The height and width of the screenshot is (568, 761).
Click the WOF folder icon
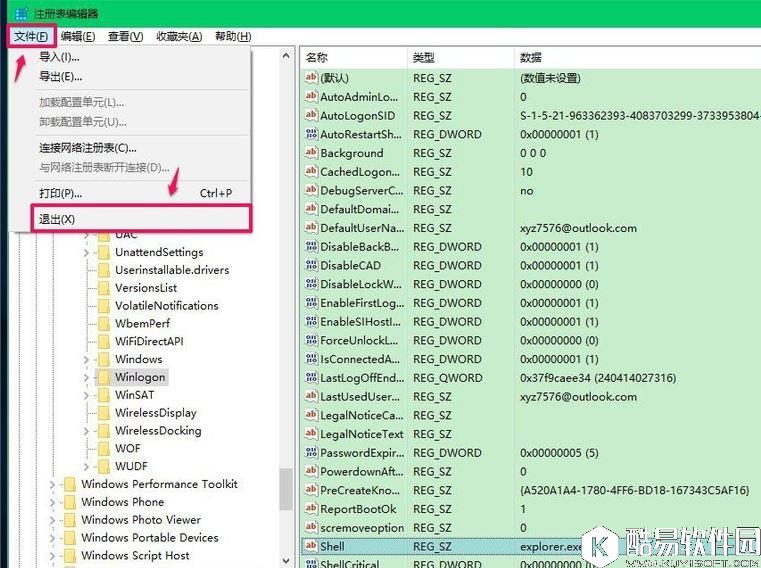103,449
